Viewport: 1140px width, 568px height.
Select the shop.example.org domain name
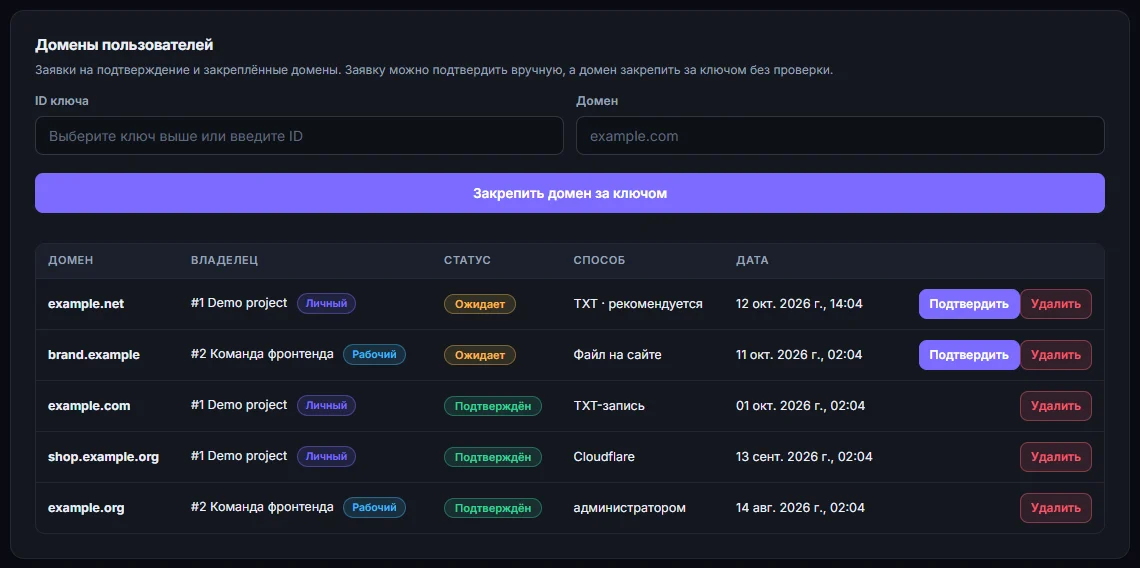tap(103, 457)
